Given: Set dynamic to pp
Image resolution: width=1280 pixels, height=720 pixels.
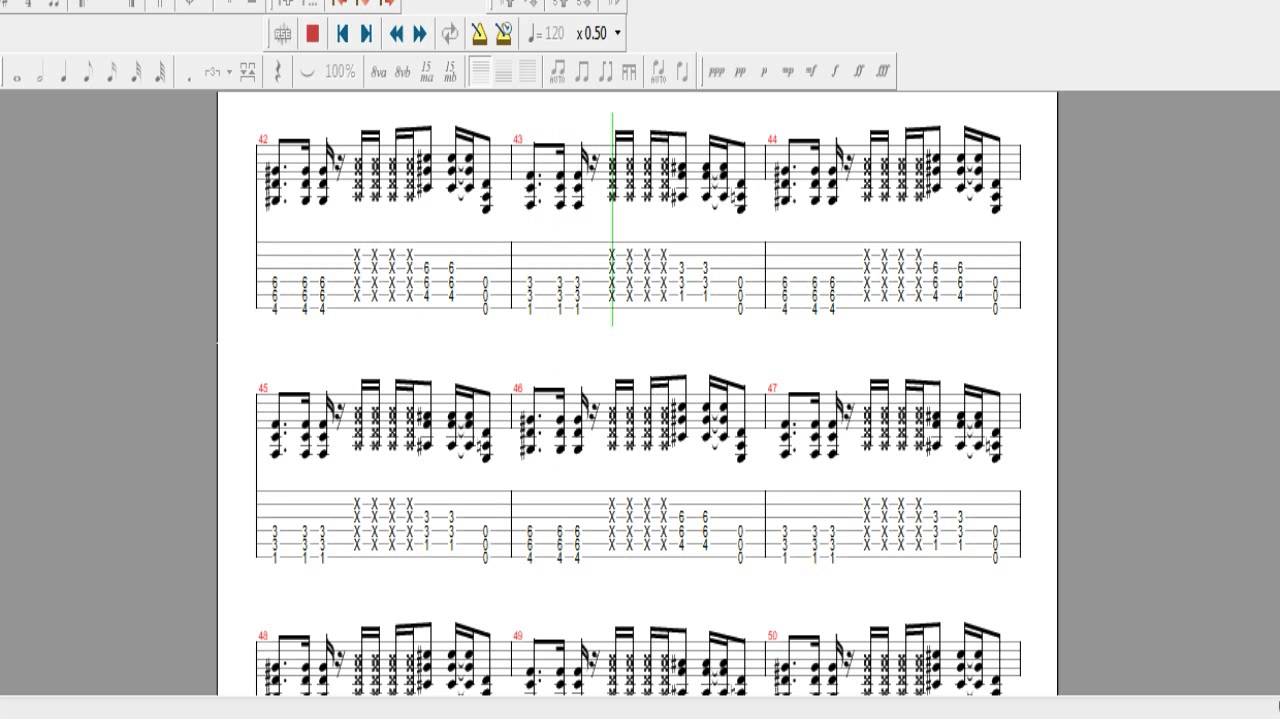Looking at the screenshot, I should pos(740,72).
